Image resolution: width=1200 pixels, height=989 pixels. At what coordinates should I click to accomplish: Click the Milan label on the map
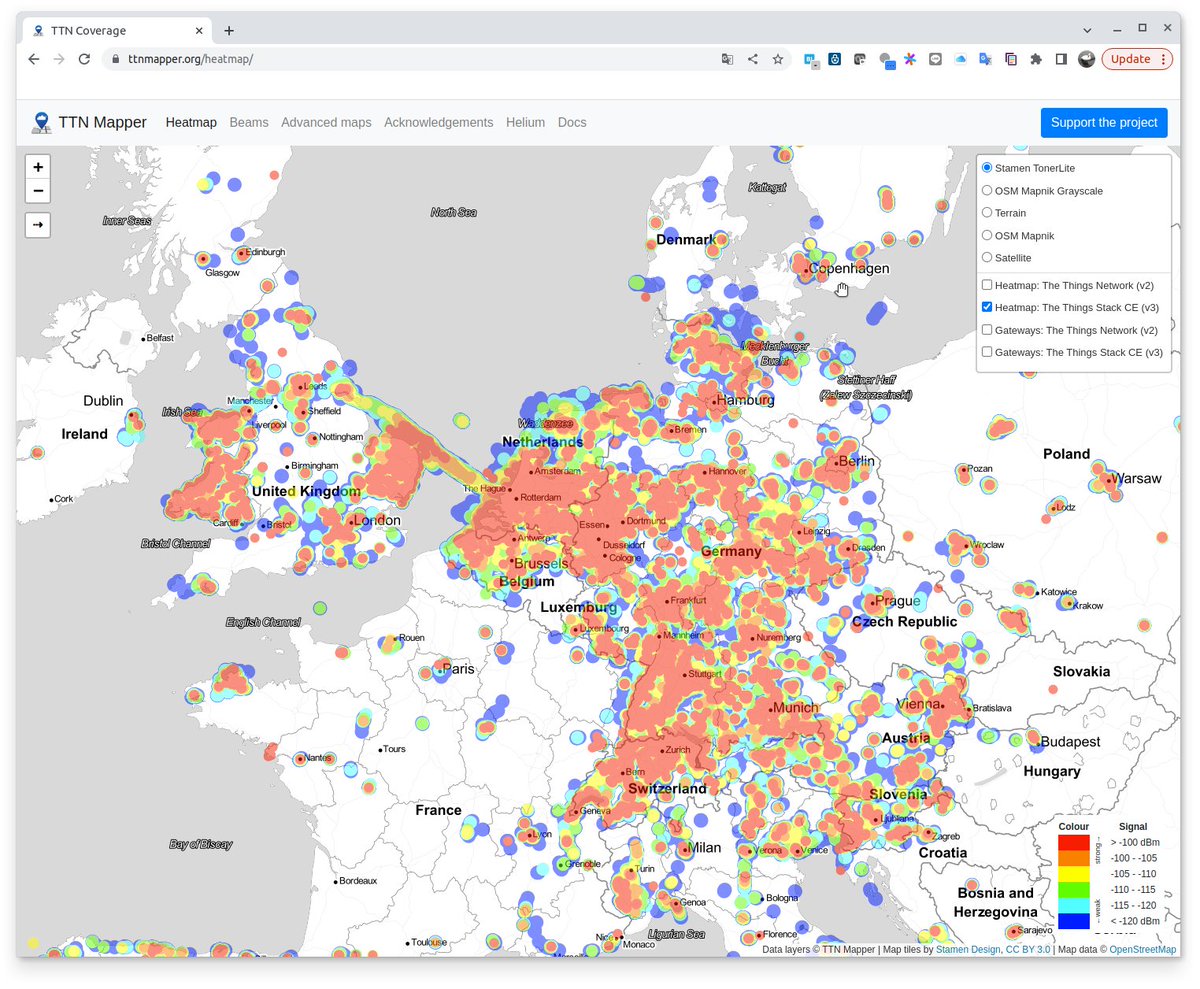coord(704,848)
